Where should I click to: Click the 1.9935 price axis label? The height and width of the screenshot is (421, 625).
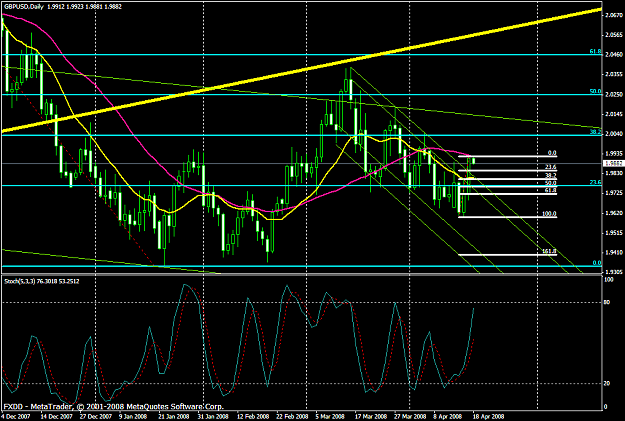tap(613, 153)
